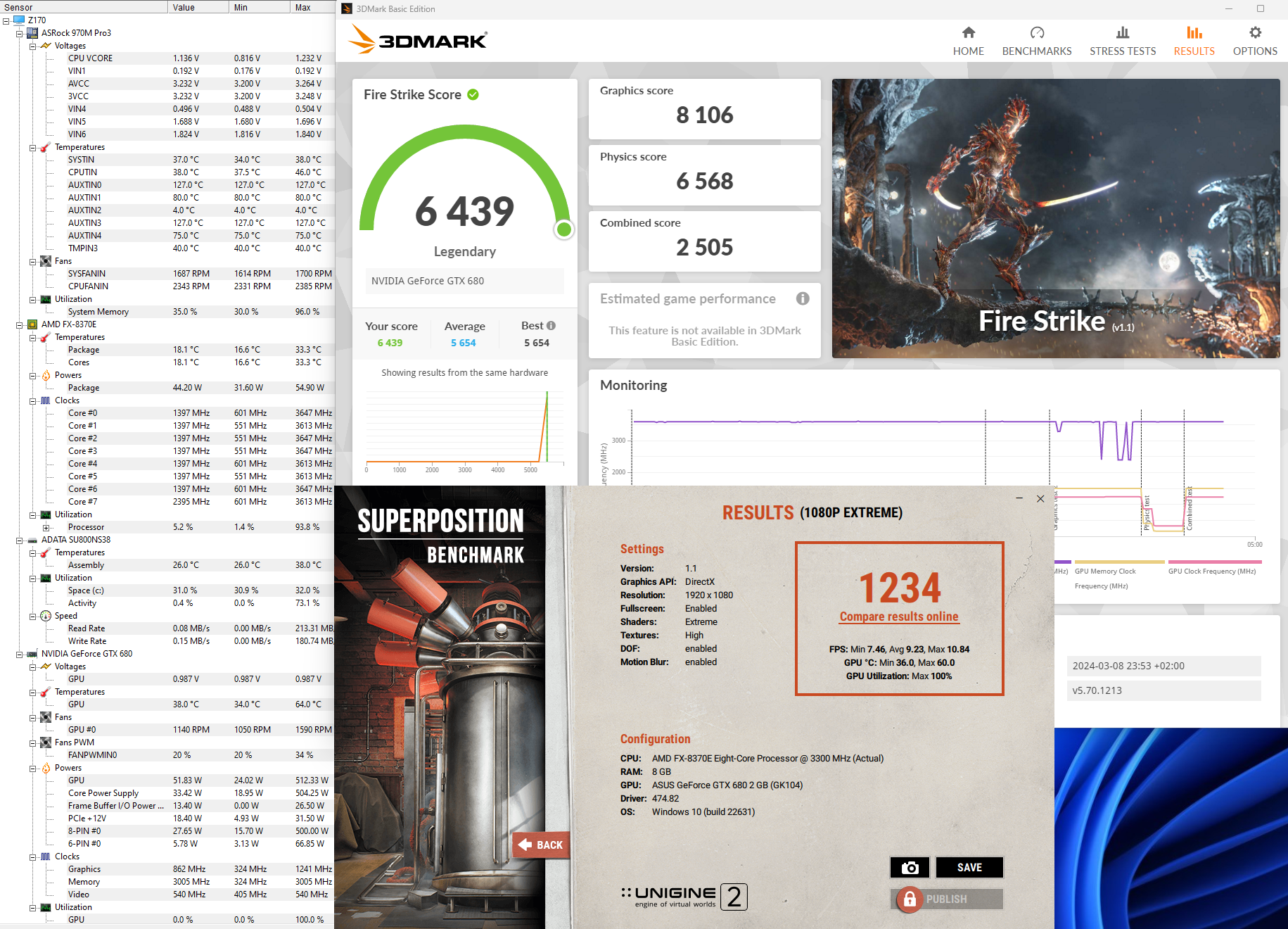Click the ADATA SU800NS38 drive icon
1288x929 pixels.
32,540
